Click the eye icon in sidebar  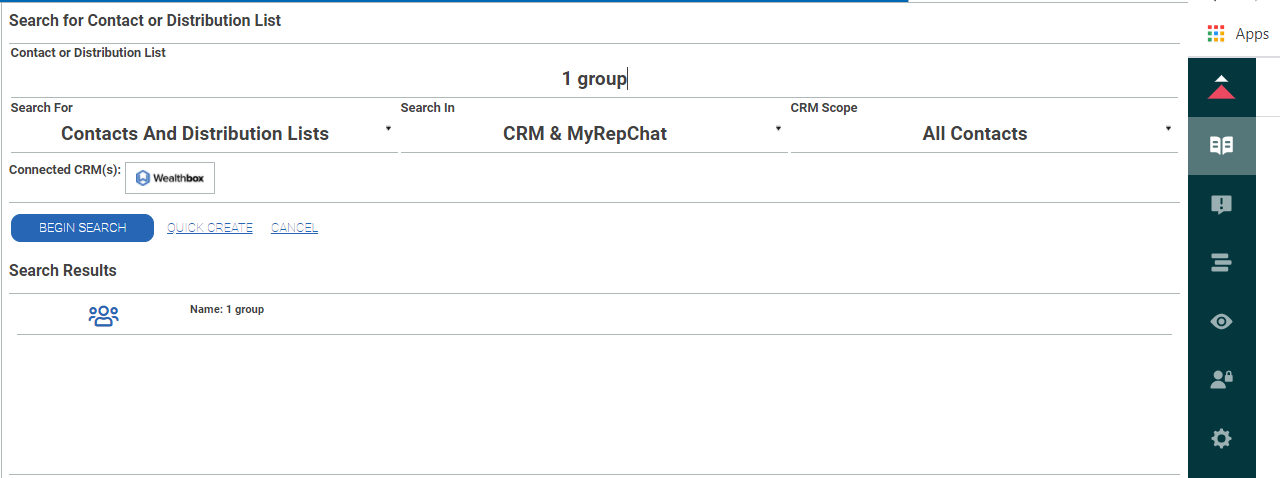[1221, 321]
